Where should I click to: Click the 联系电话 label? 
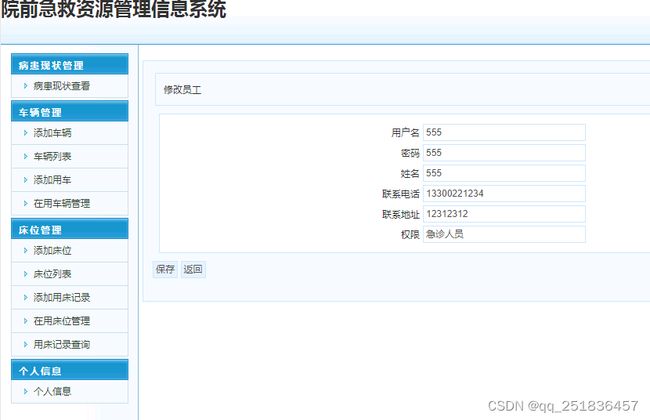401,194
